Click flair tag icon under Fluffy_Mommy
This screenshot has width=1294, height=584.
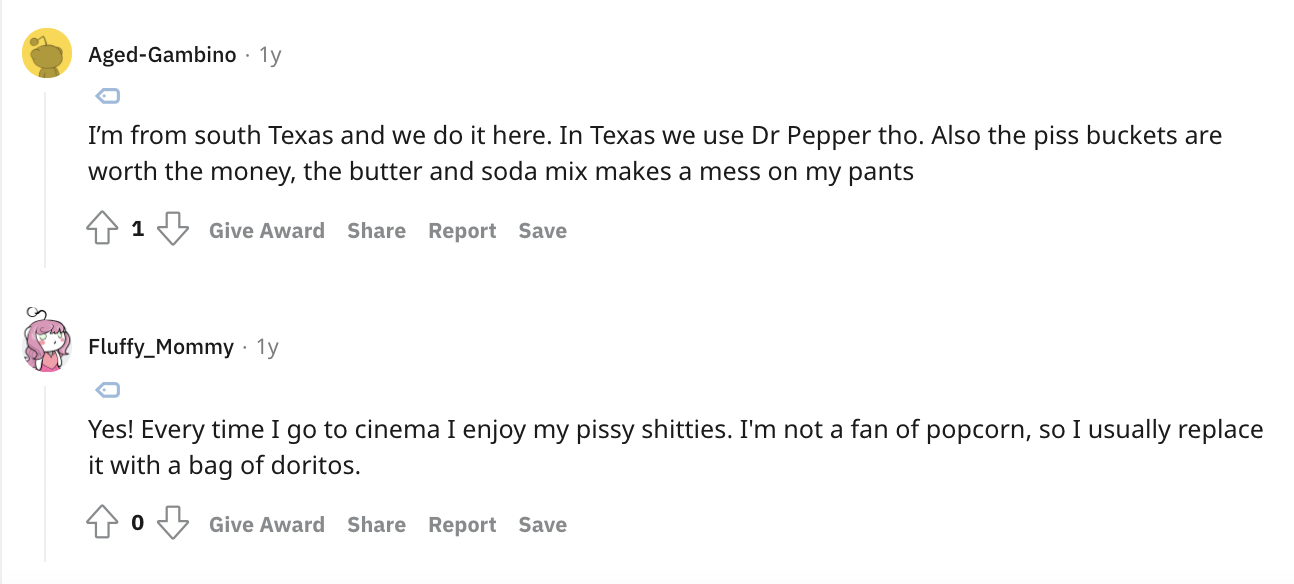point(108,389)
